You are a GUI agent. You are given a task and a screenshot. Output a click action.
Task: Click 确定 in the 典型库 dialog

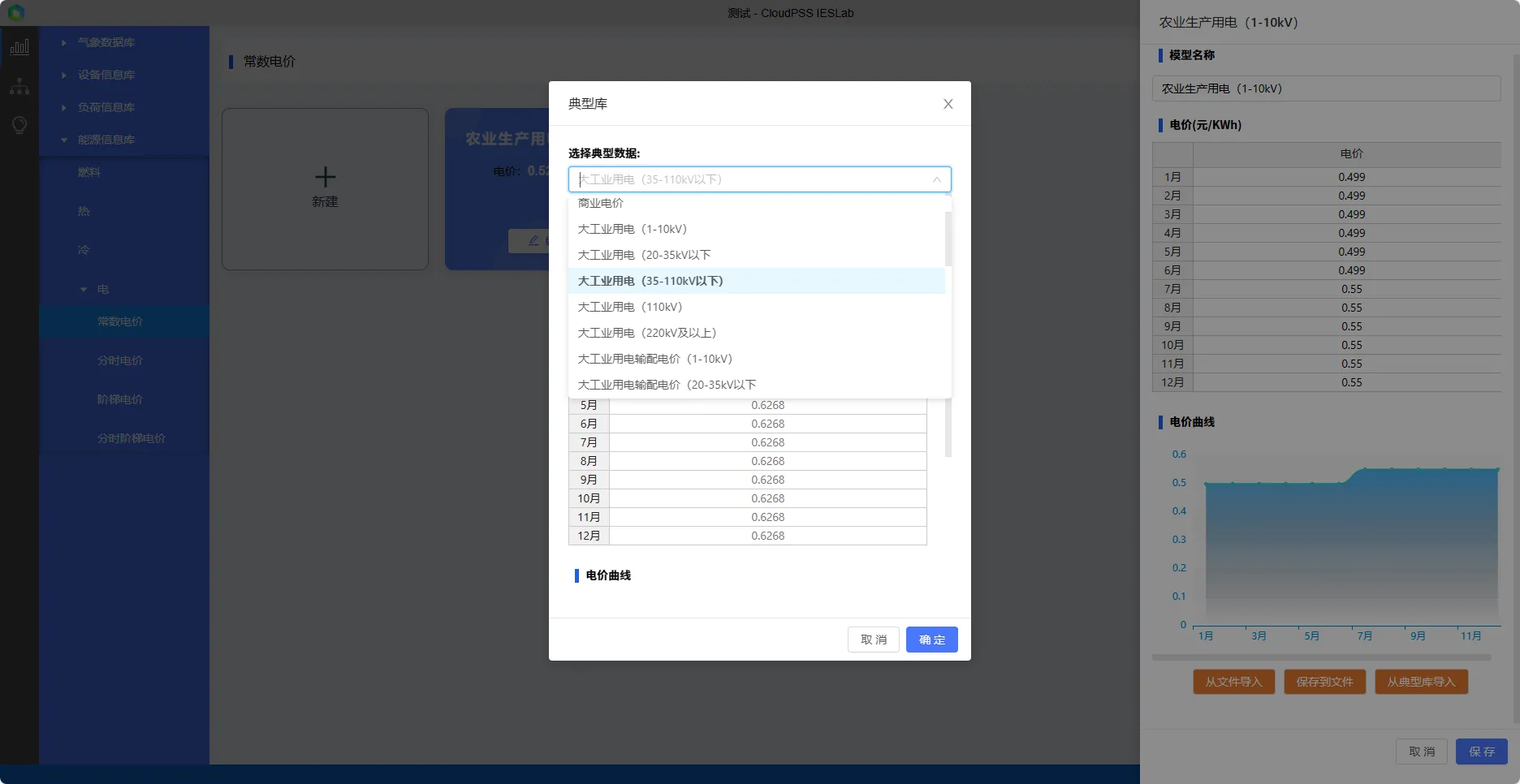pos(932,640)
